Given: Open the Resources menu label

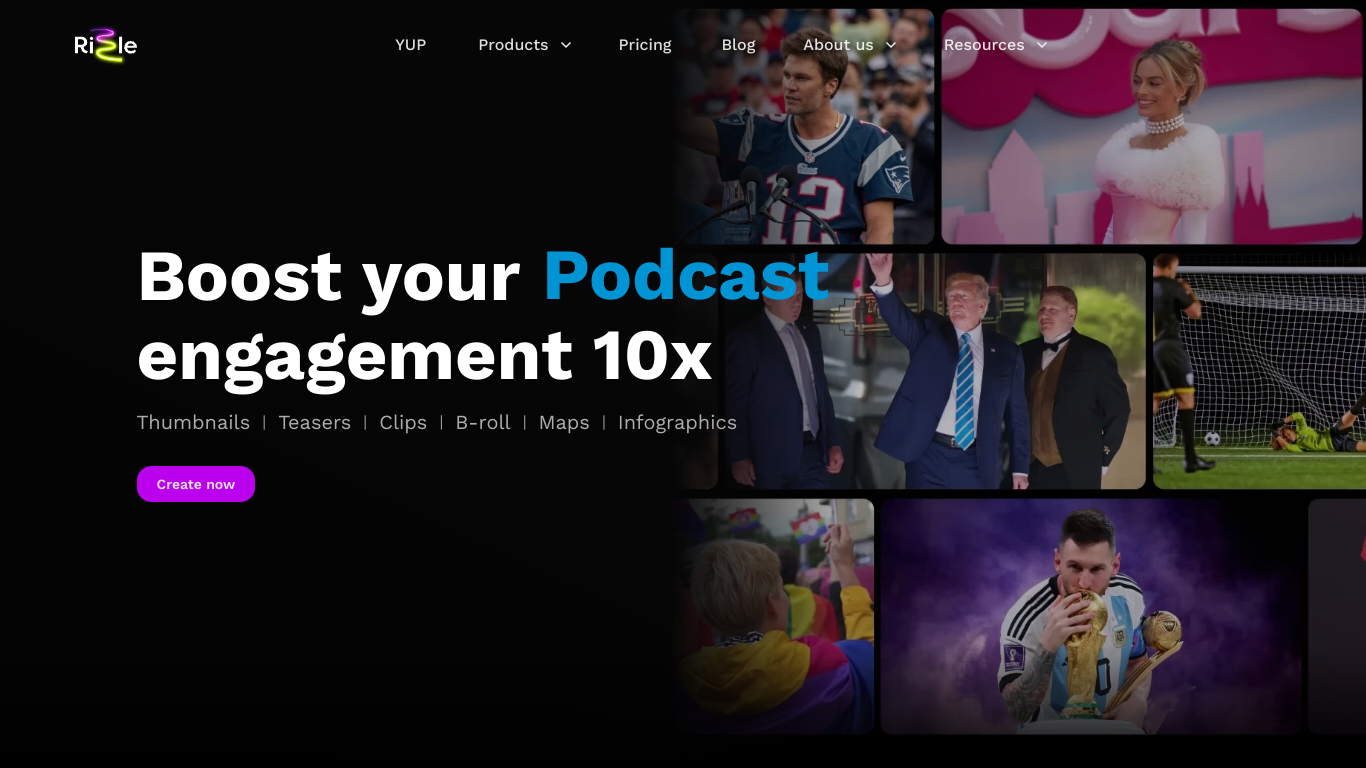Looking at the screenshot, I should pyautogui.click(x=984, y=45).
